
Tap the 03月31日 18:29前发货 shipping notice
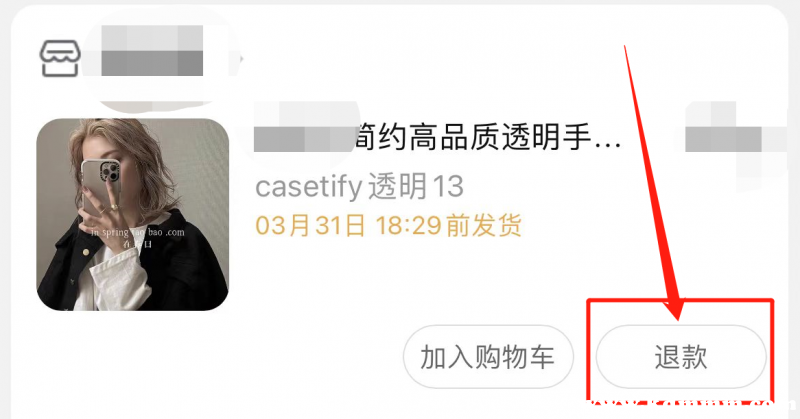pyautogui.click(x=389, y=226)
